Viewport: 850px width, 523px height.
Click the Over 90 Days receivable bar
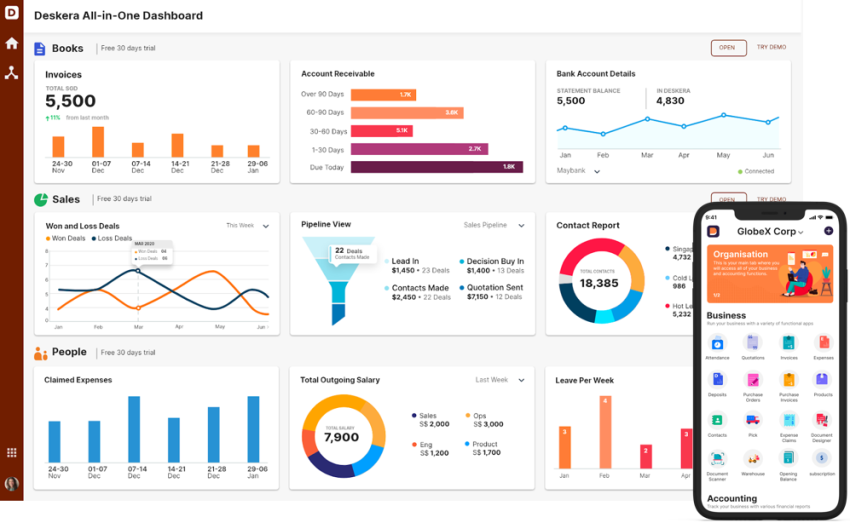tap(384, 94)
